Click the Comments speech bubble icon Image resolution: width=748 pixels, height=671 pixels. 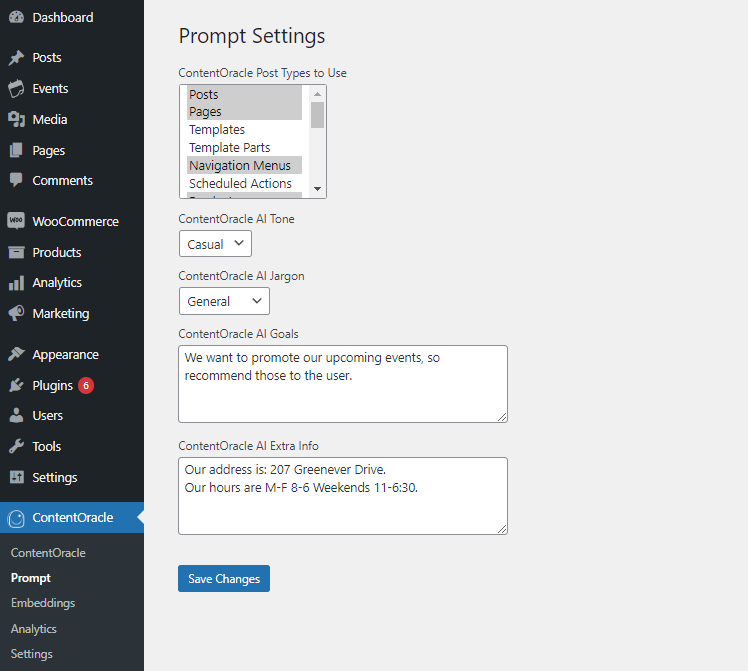tap(16, 180)
